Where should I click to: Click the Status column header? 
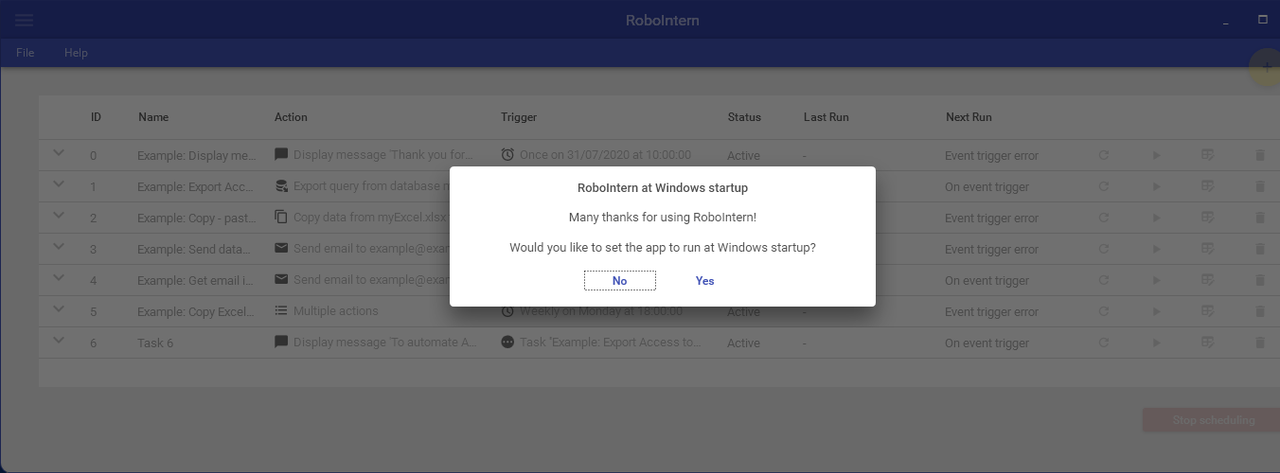(744, 117)
